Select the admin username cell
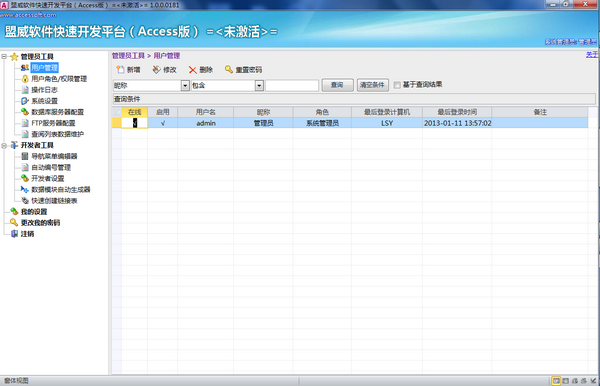 point(206,123)
